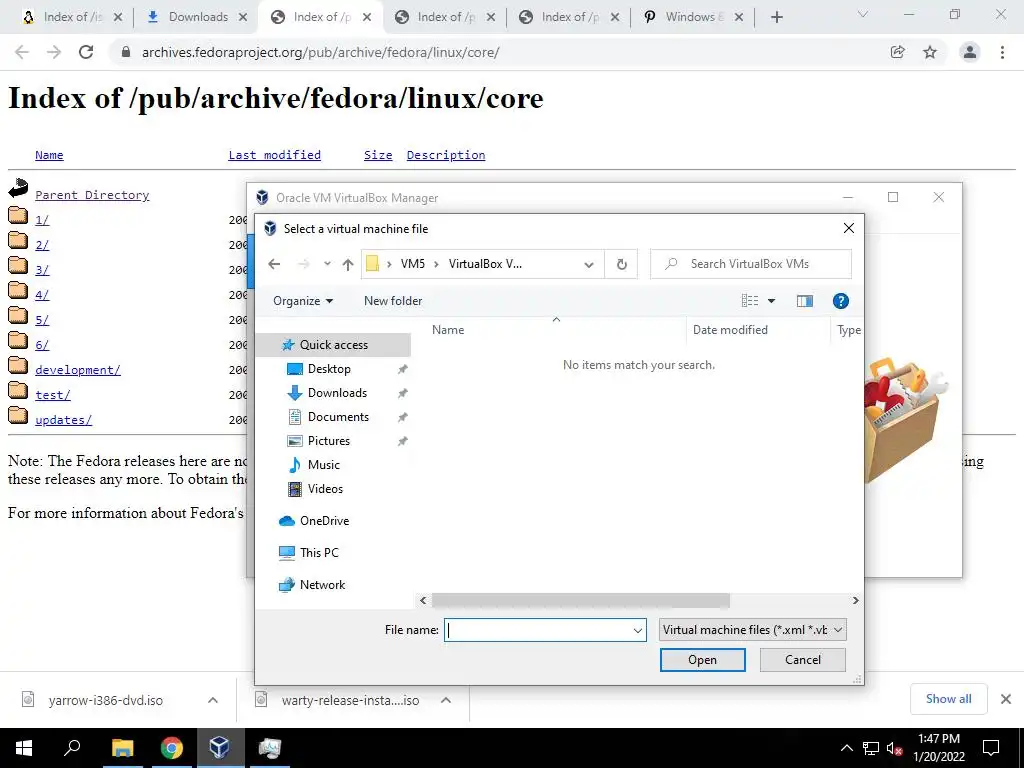Select This PC in navigation pane

click(x=319, y=552)
